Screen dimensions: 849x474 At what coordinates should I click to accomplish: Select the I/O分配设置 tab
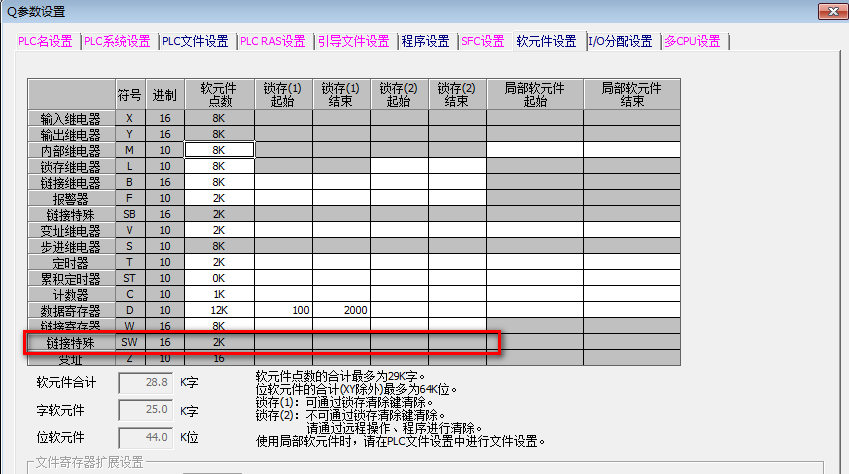pos(620,41)
